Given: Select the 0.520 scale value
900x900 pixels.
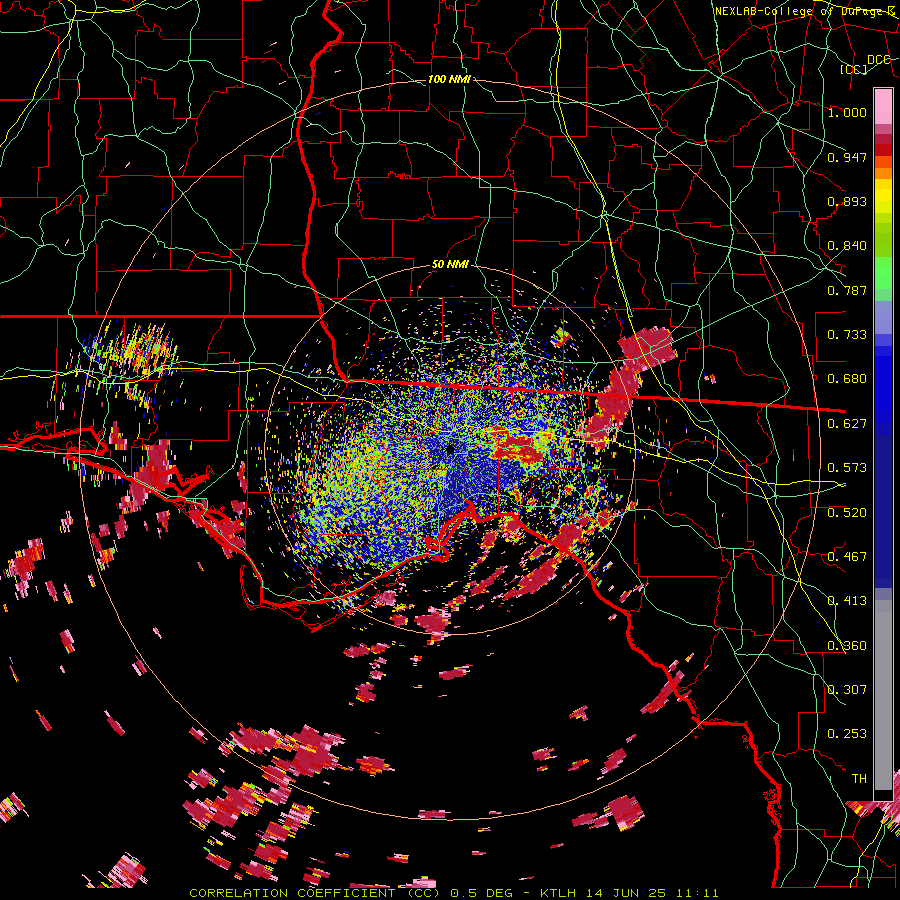Looking at the screenshot, I should pyautogui.click(x=847, y=513).
